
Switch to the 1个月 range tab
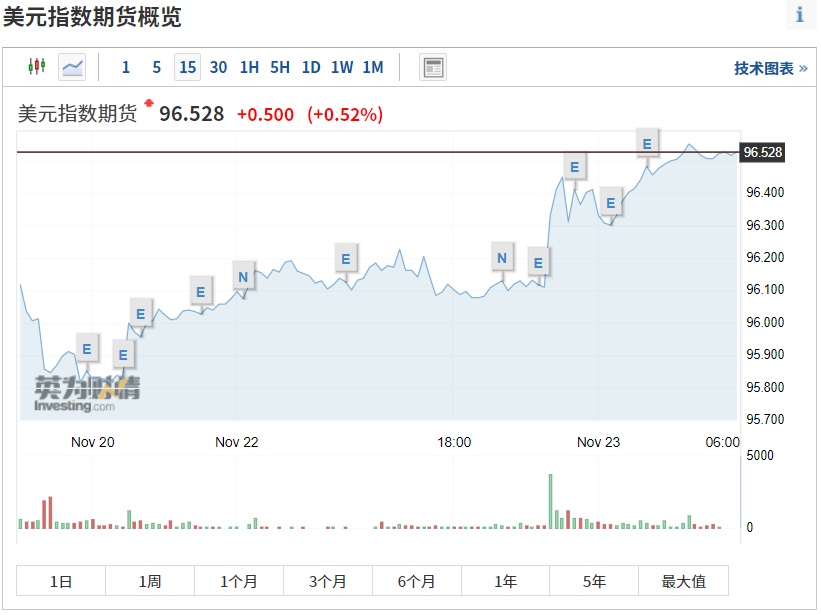click(238, 581)
